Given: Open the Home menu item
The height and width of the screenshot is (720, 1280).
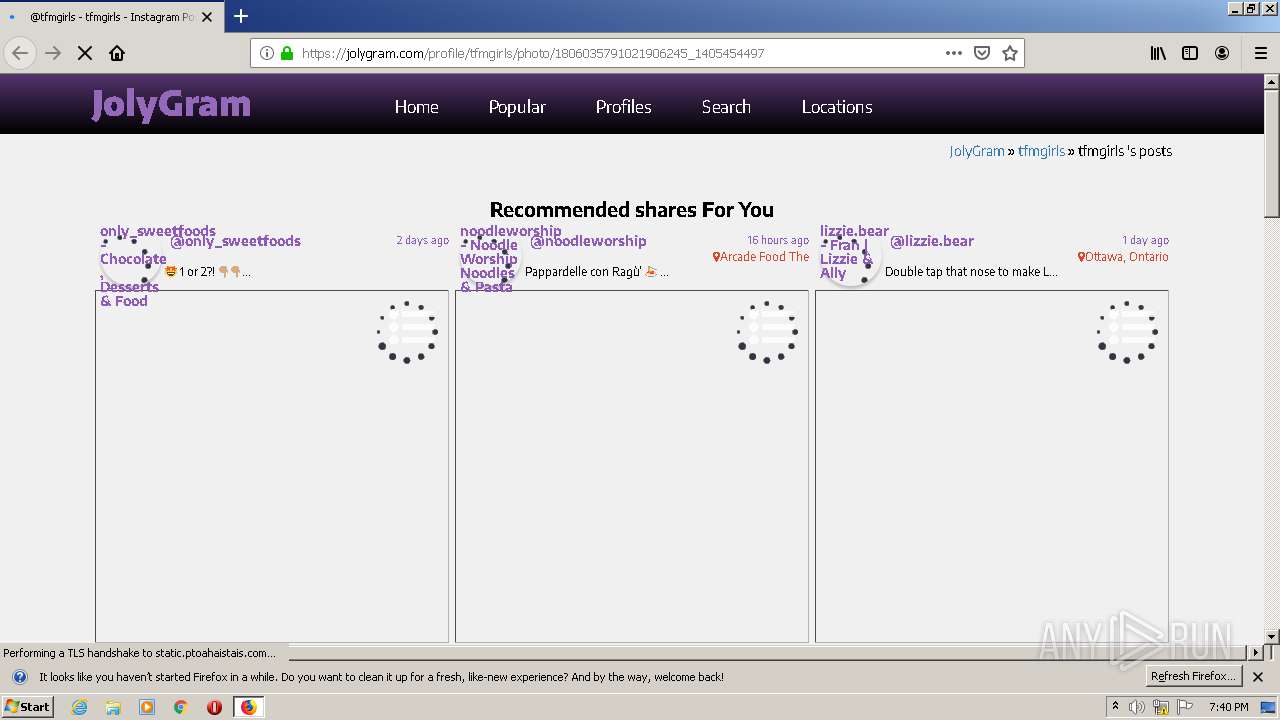Looking at the screenshot, I should pos(416,107).
